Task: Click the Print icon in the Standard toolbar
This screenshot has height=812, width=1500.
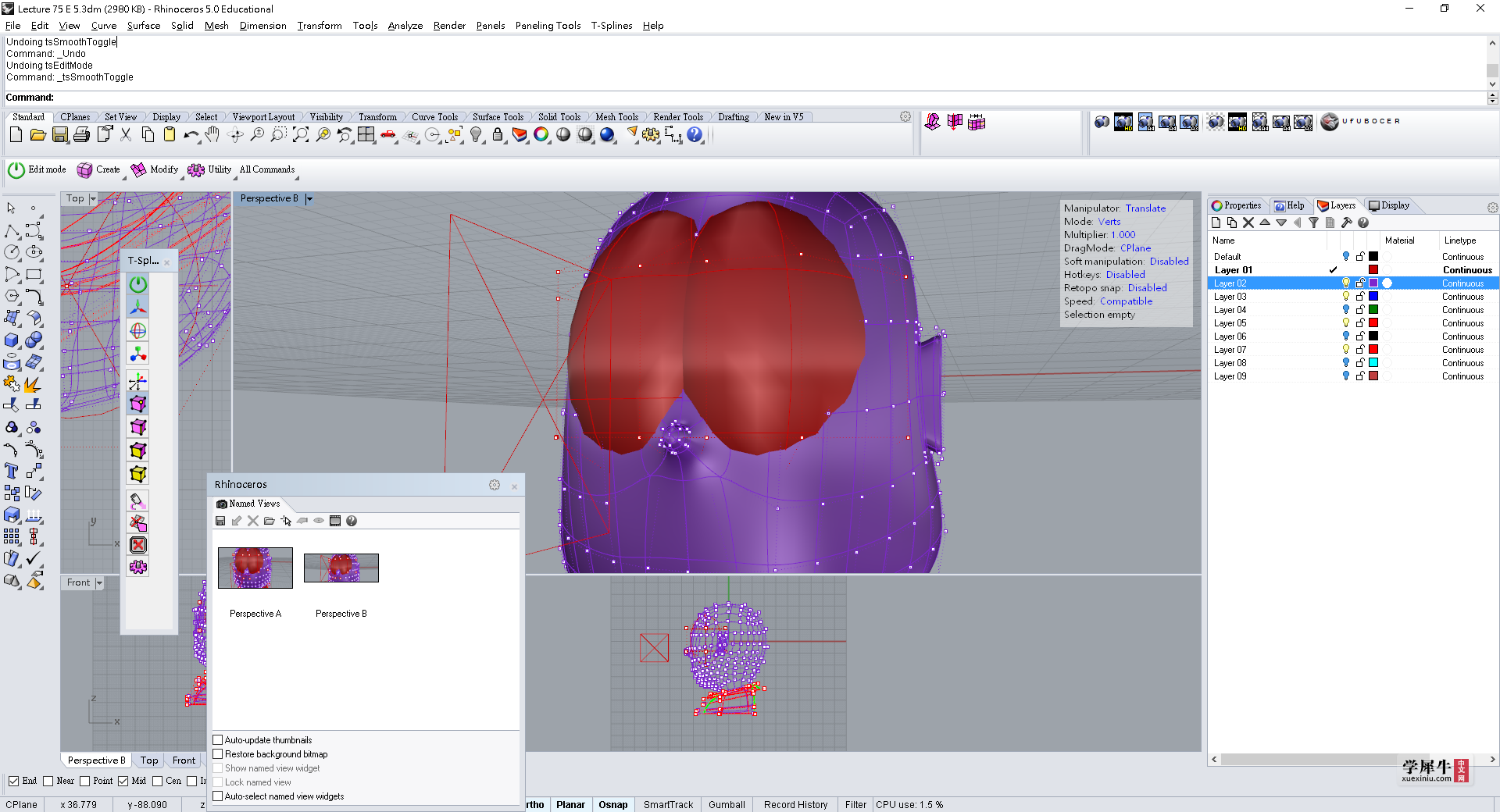Action: 81,135
